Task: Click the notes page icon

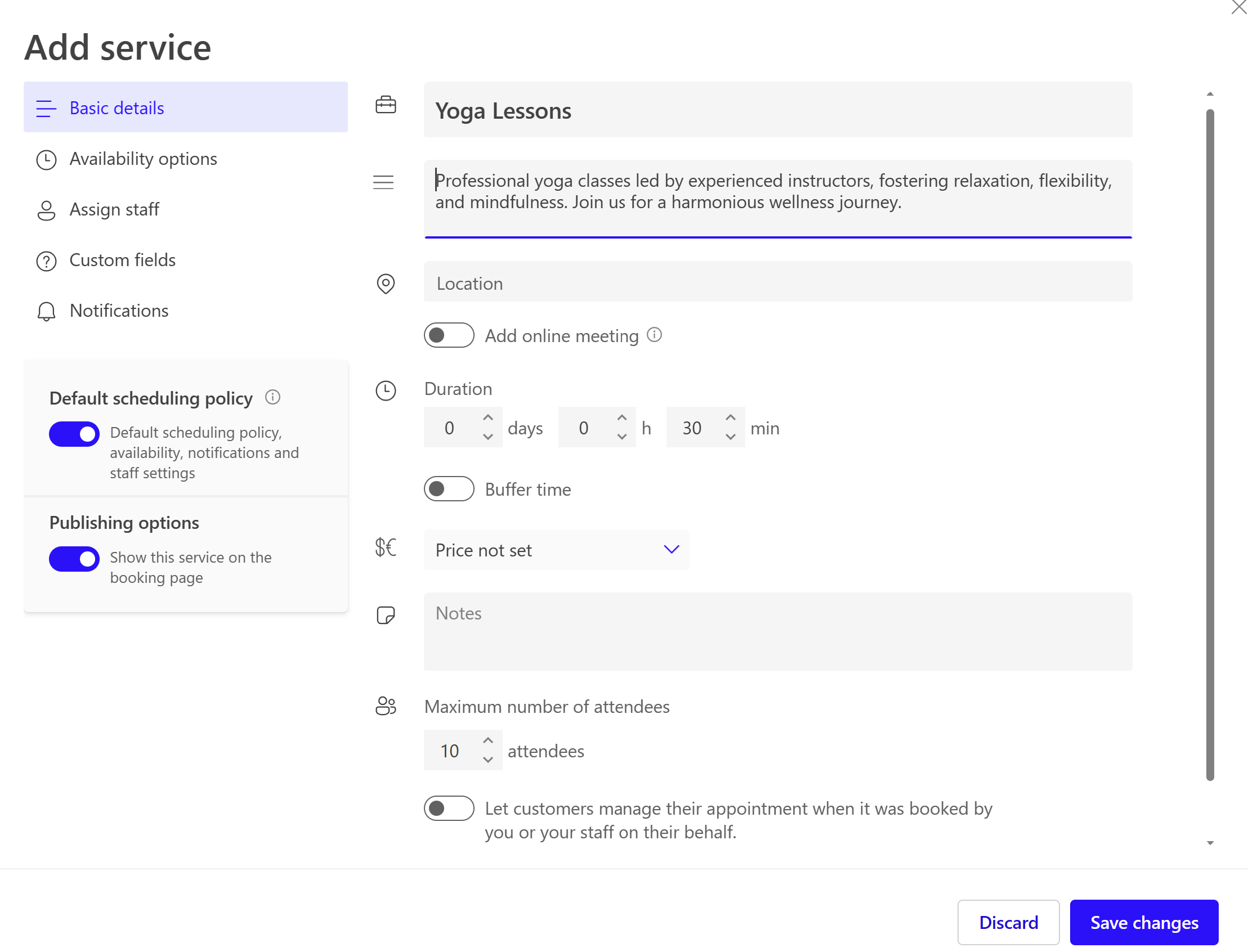Action: (x=386, y=616)
